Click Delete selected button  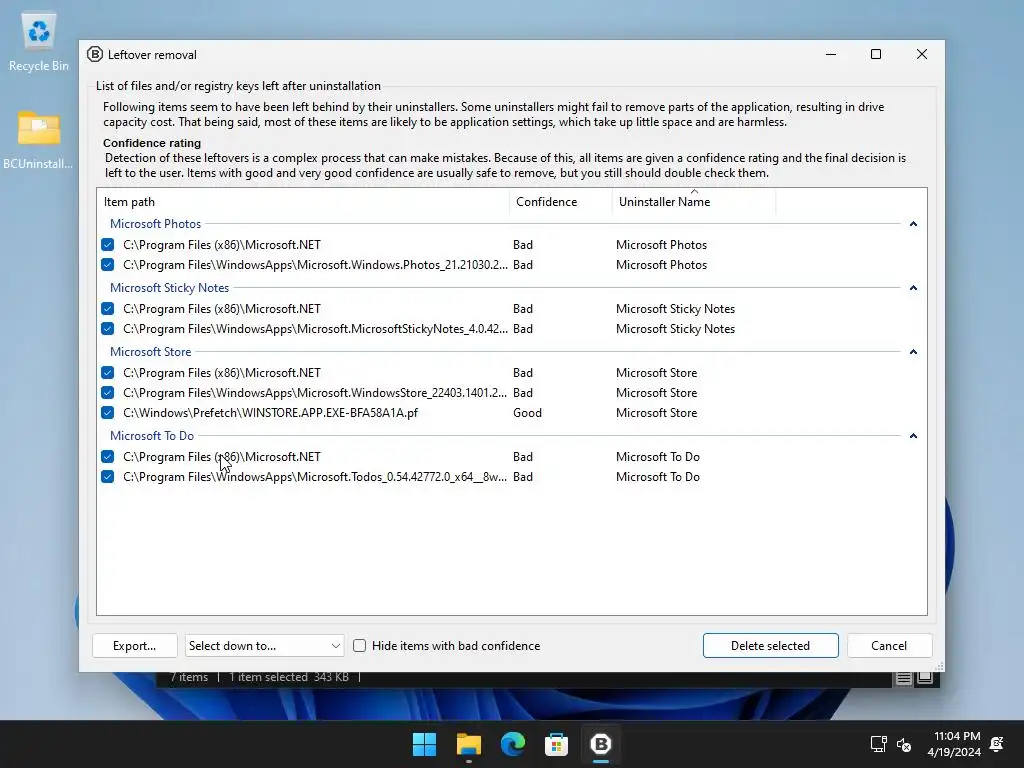click(x=771, y=646)
